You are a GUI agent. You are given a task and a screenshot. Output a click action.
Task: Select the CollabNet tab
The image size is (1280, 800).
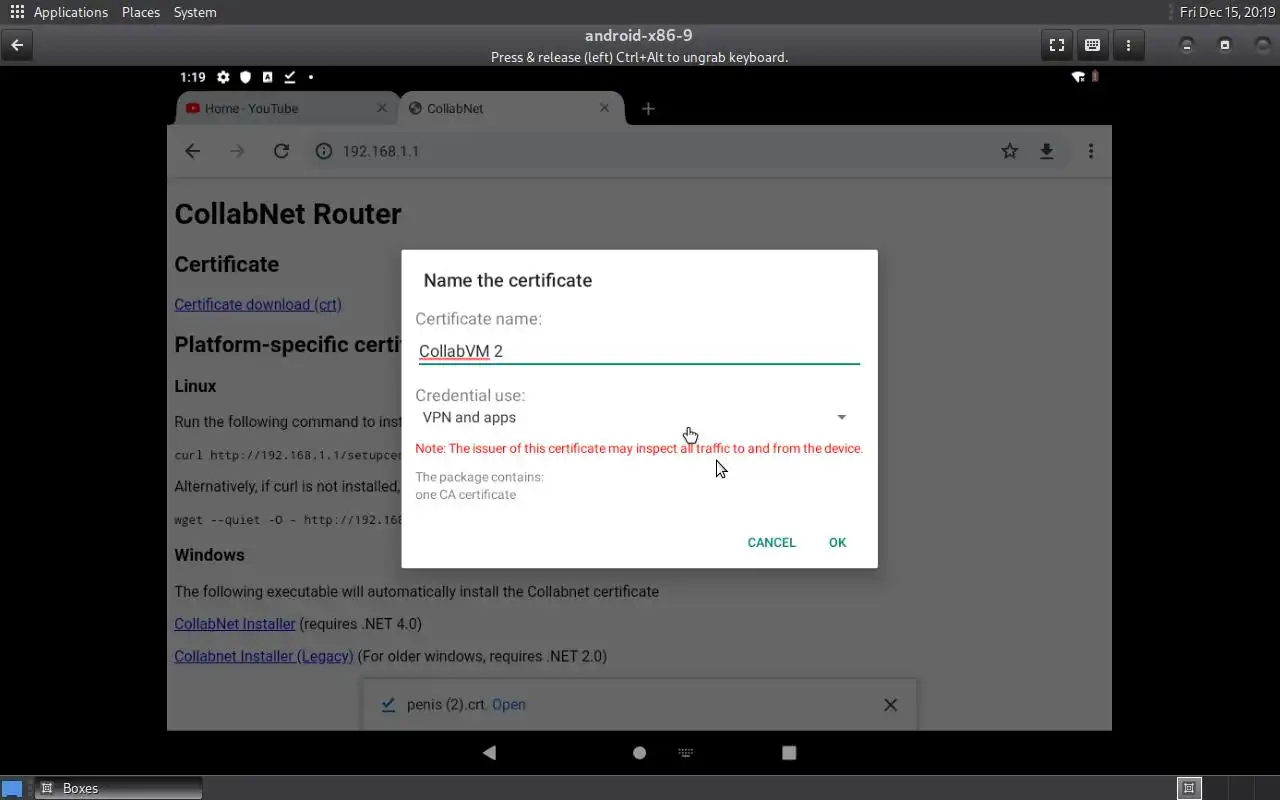pyautogui.click(x=512, y=109)
